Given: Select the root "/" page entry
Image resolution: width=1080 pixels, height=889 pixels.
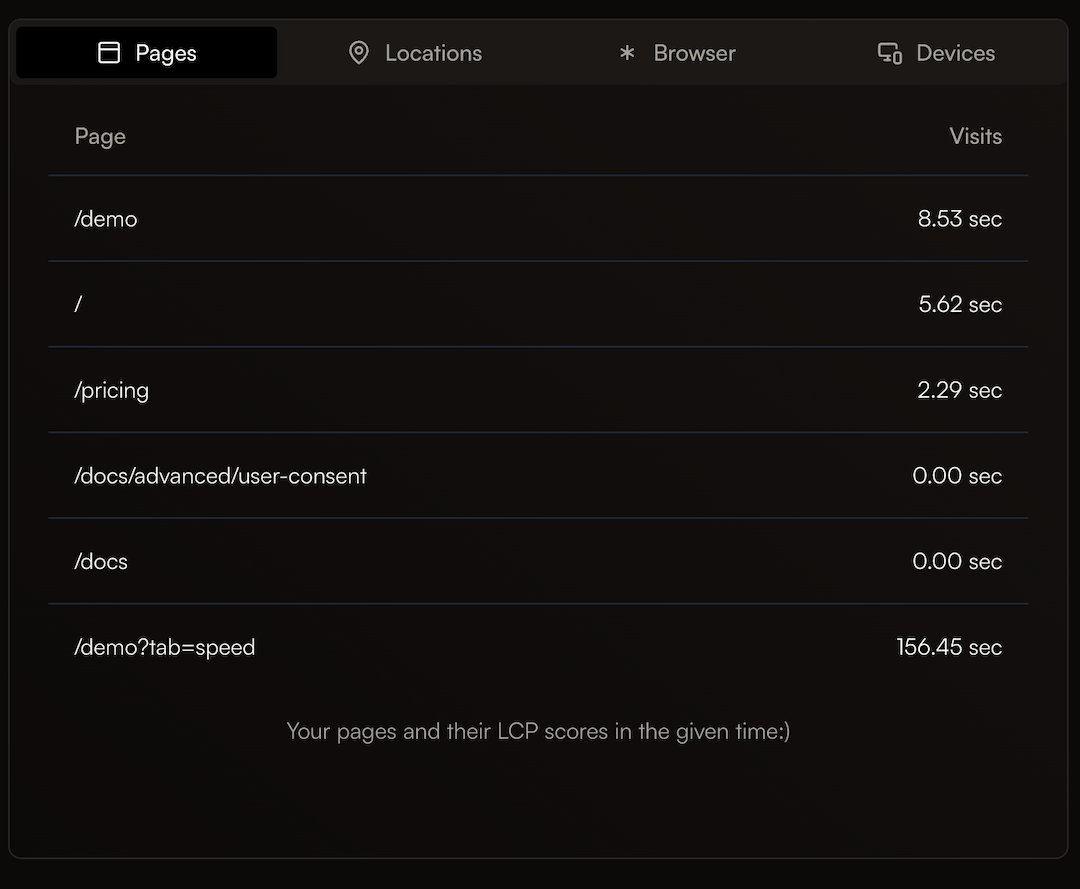Looking at the screenshot, I should (78, 304).
